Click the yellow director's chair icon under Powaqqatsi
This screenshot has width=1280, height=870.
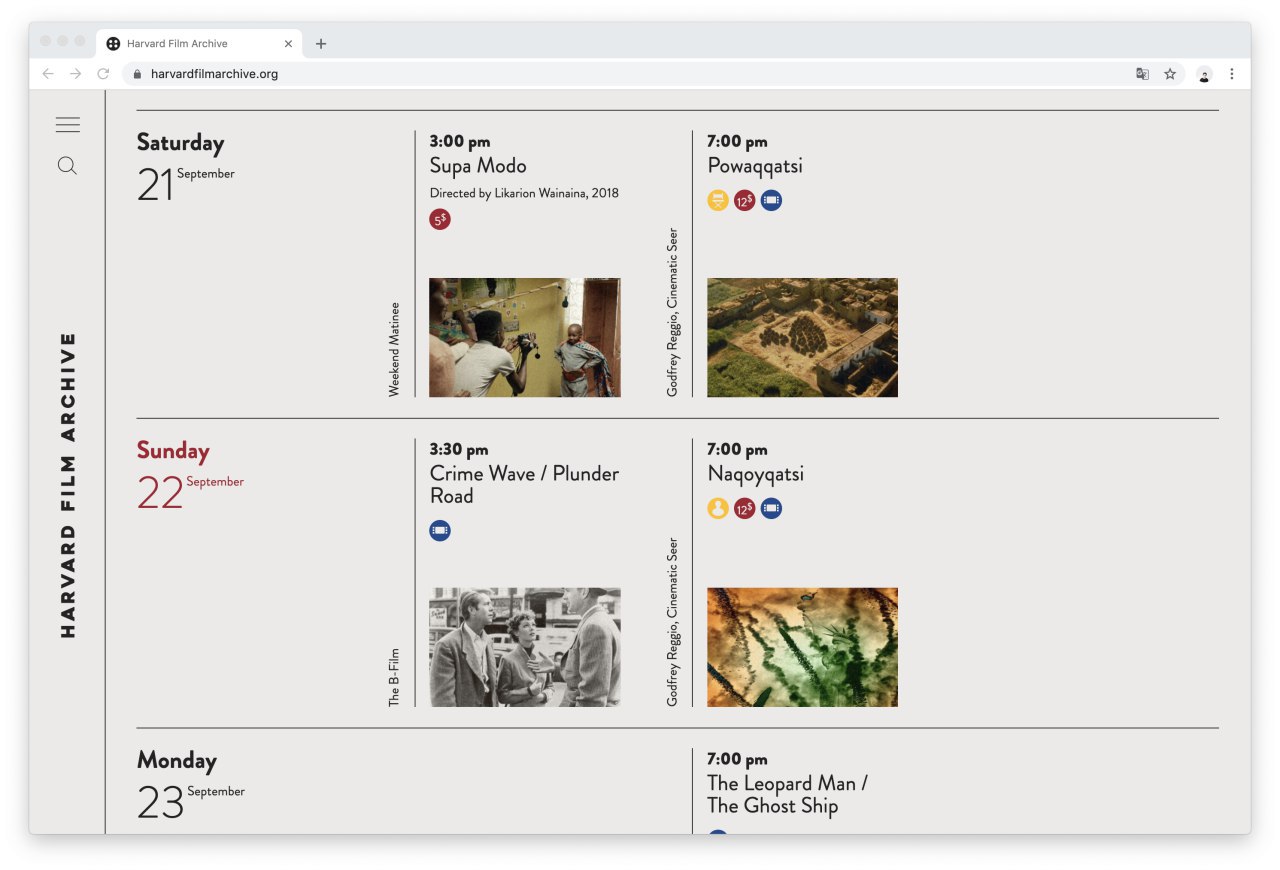[718, 200]
